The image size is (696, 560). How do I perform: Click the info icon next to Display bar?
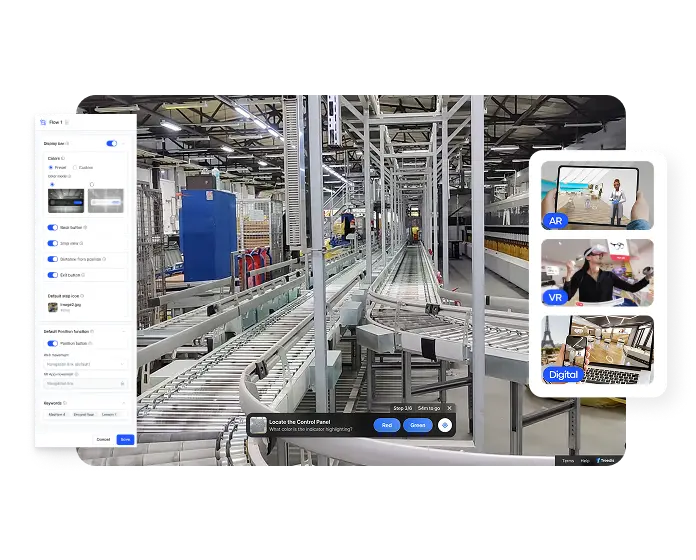(x=67, y=144)
